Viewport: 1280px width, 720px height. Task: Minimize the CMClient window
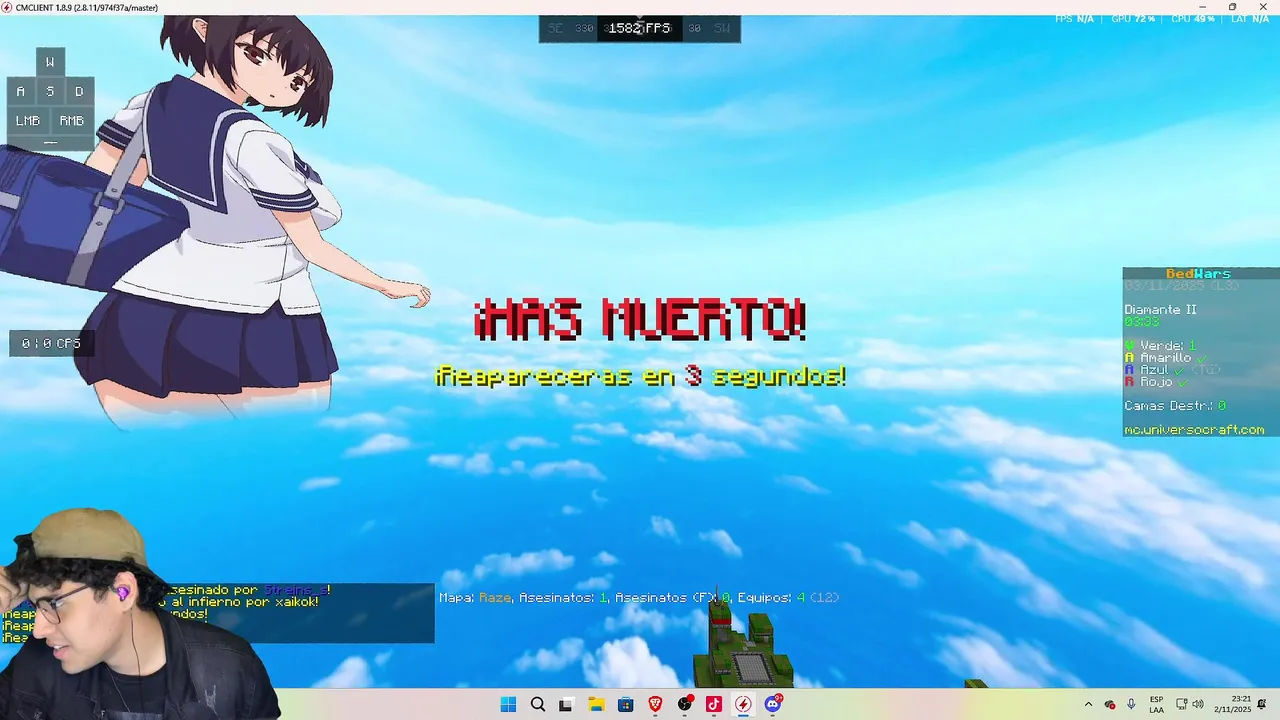[x=1201, y=7]
